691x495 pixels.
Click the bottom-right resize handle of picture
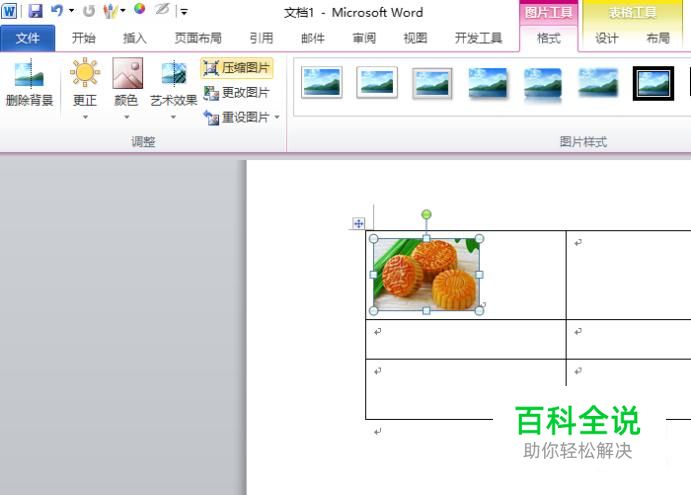coord(479,311)
